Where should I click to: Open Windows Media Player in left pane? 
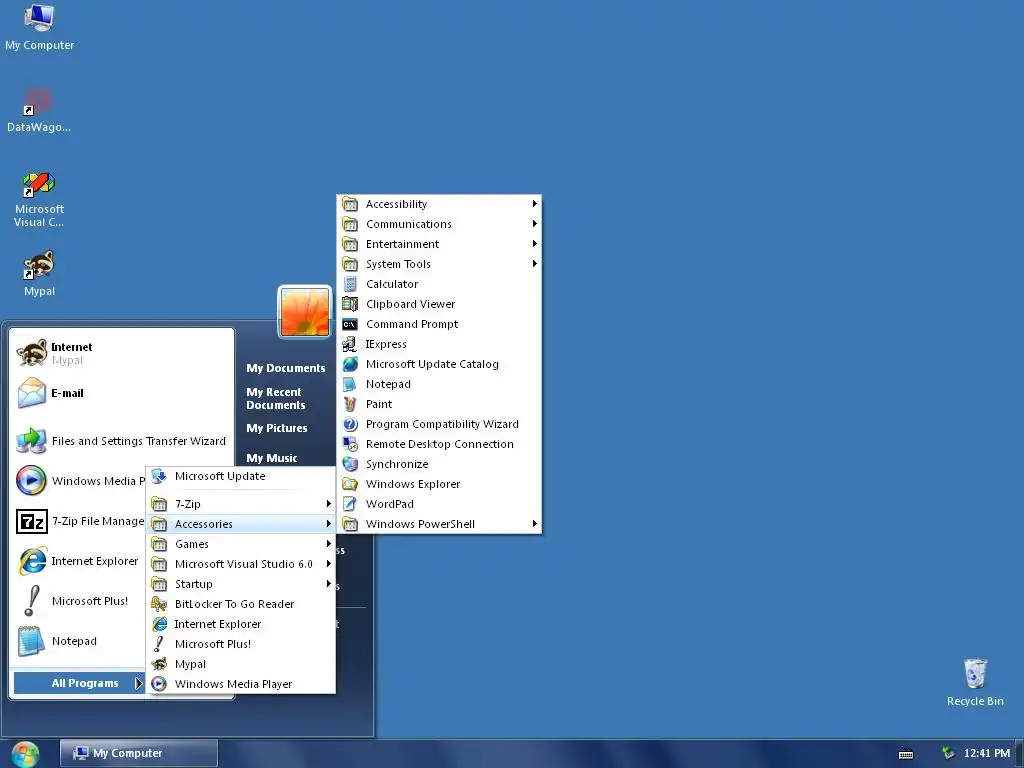80,481
